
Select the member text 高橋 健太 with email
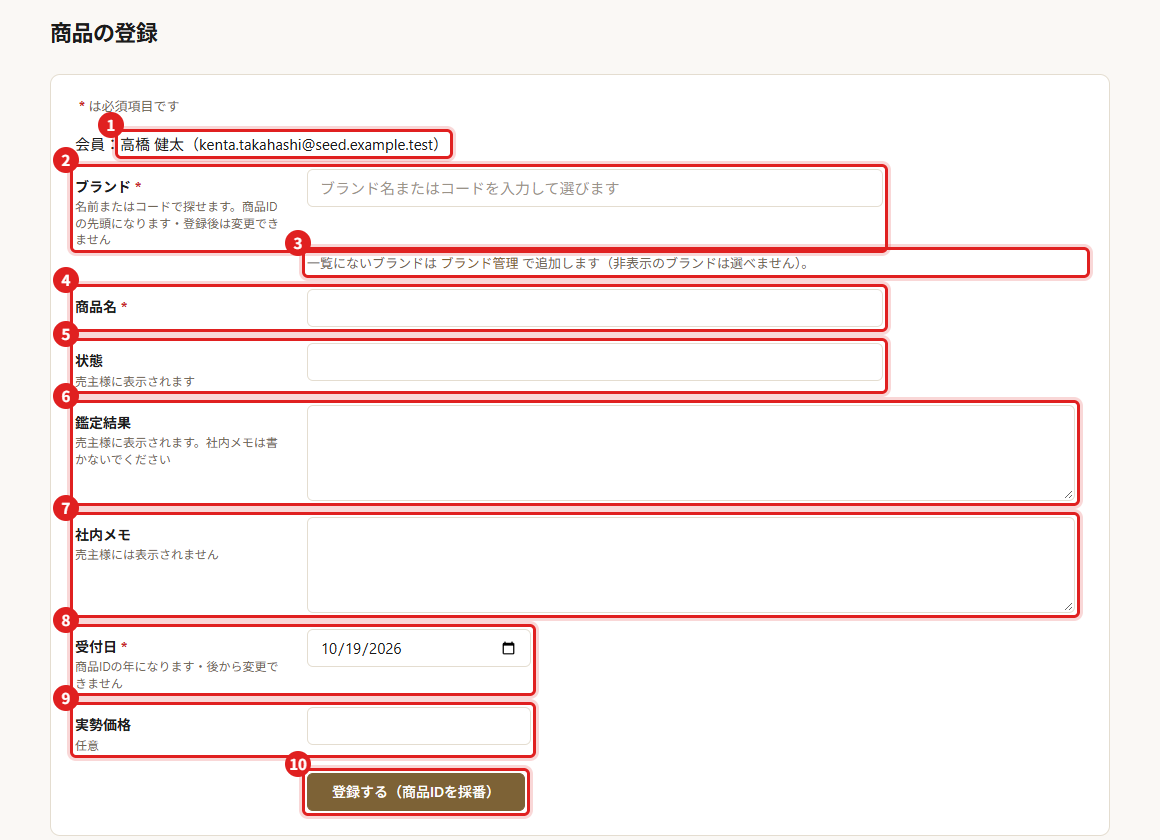[x=280, y=144]
